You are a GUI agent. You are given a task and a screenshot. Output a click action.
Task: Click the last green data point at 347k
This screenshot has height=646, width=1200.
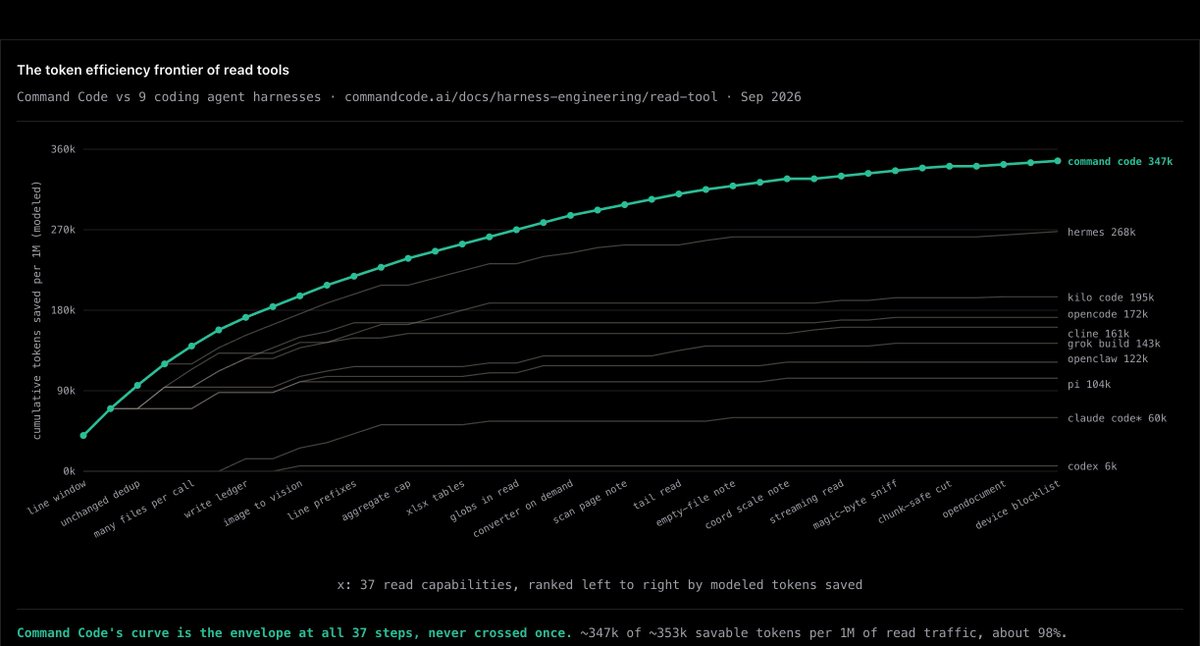click(x=1057, y=160)
